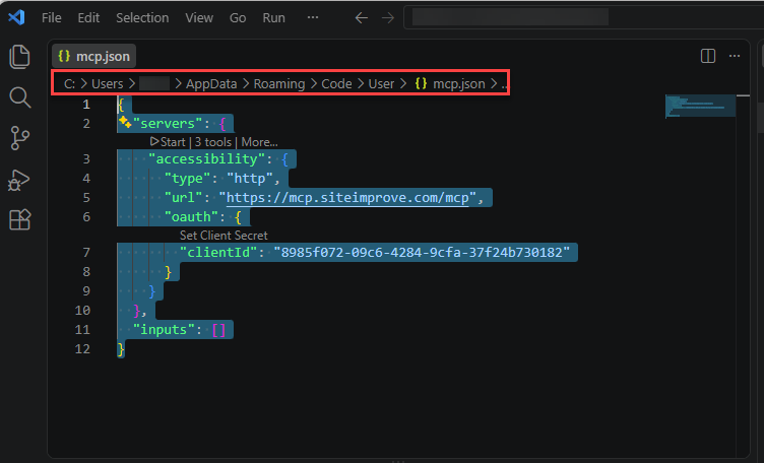The image size is (764, 463).
Task: Click the "oauth" key on line 6
Action: click(x=191, y=217)
